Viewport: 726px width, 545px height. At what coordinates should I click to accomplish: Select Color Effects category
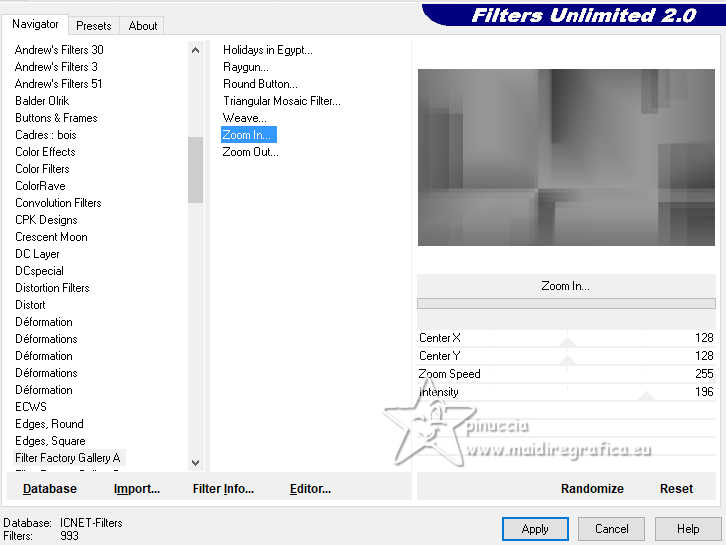pos(45,152)
